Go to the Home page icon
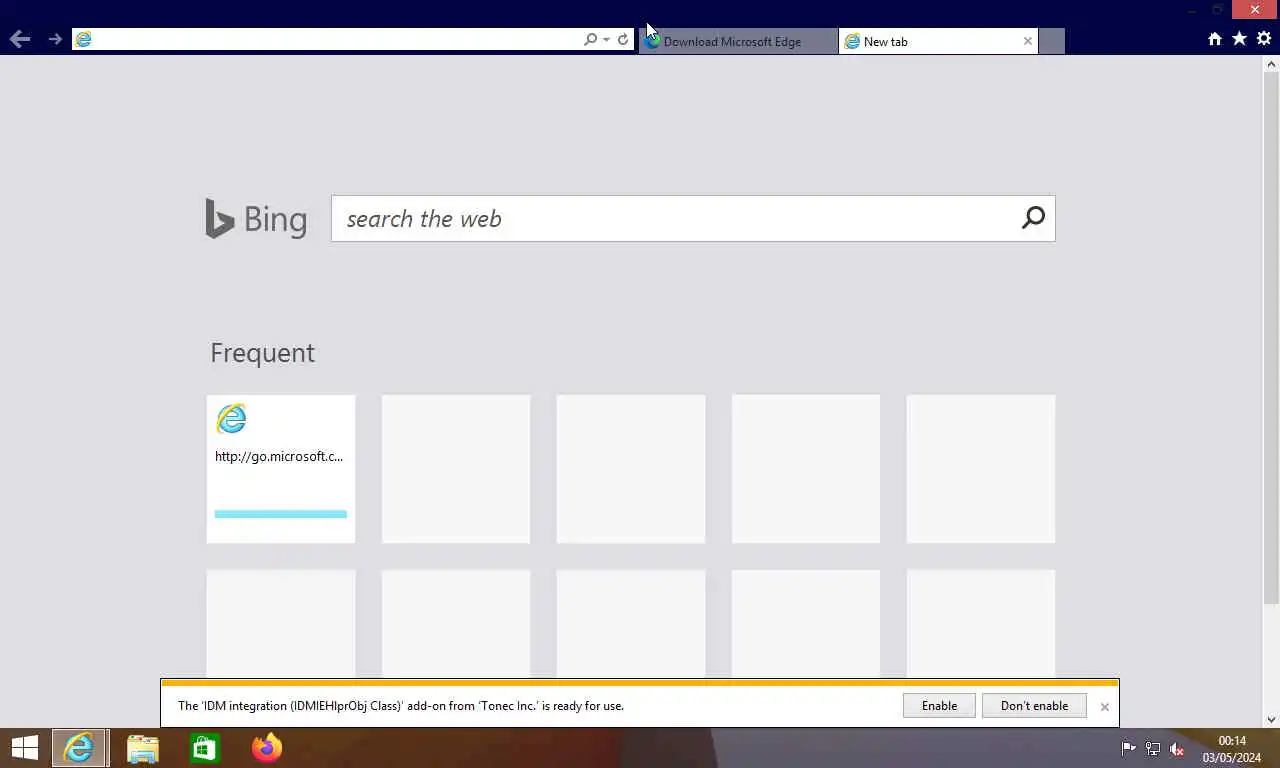 pyautogui.click(x=1215, y=39)
